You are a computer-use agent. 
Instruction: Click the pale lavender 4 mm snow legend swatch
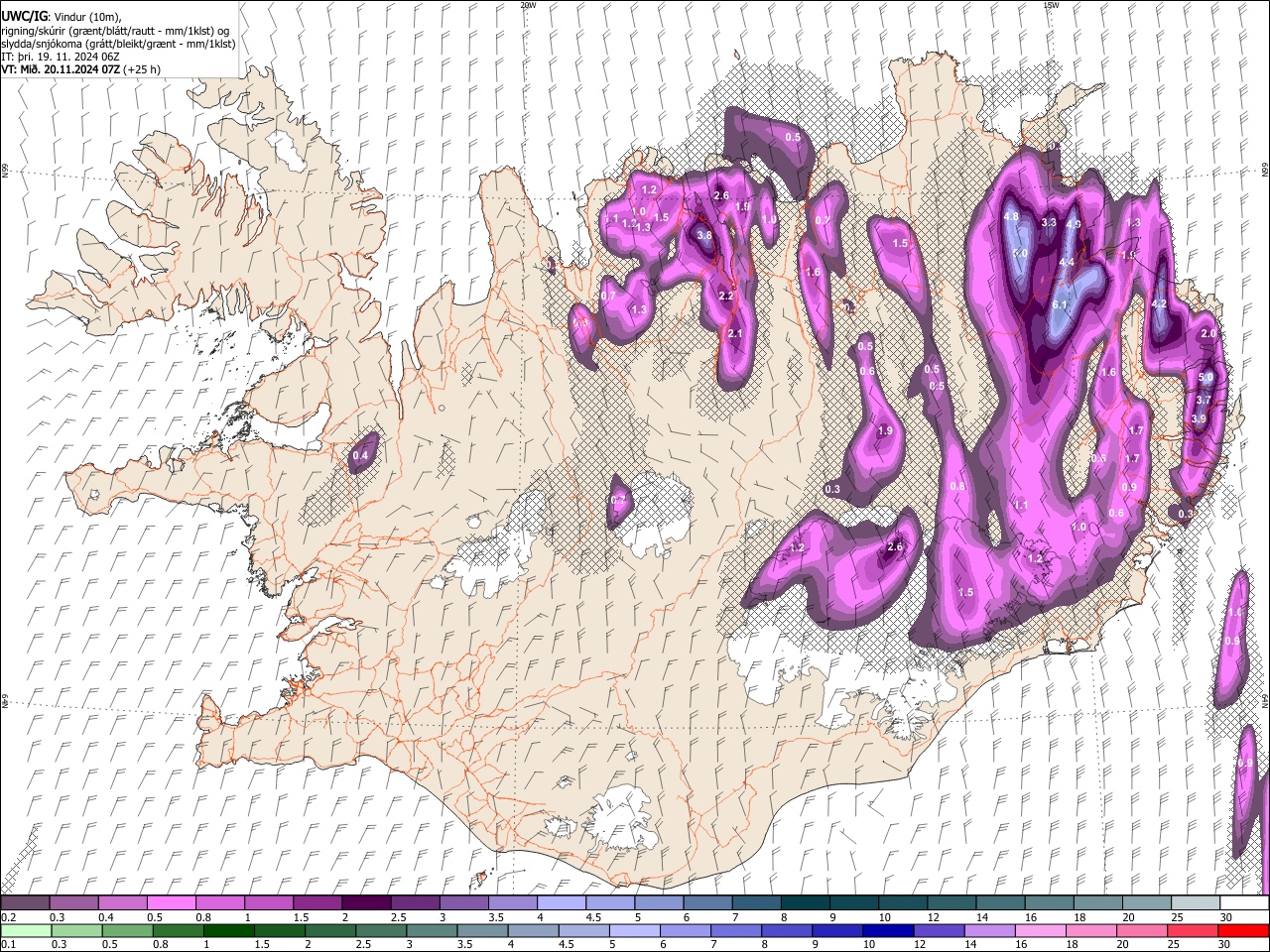tap(560, 903)
